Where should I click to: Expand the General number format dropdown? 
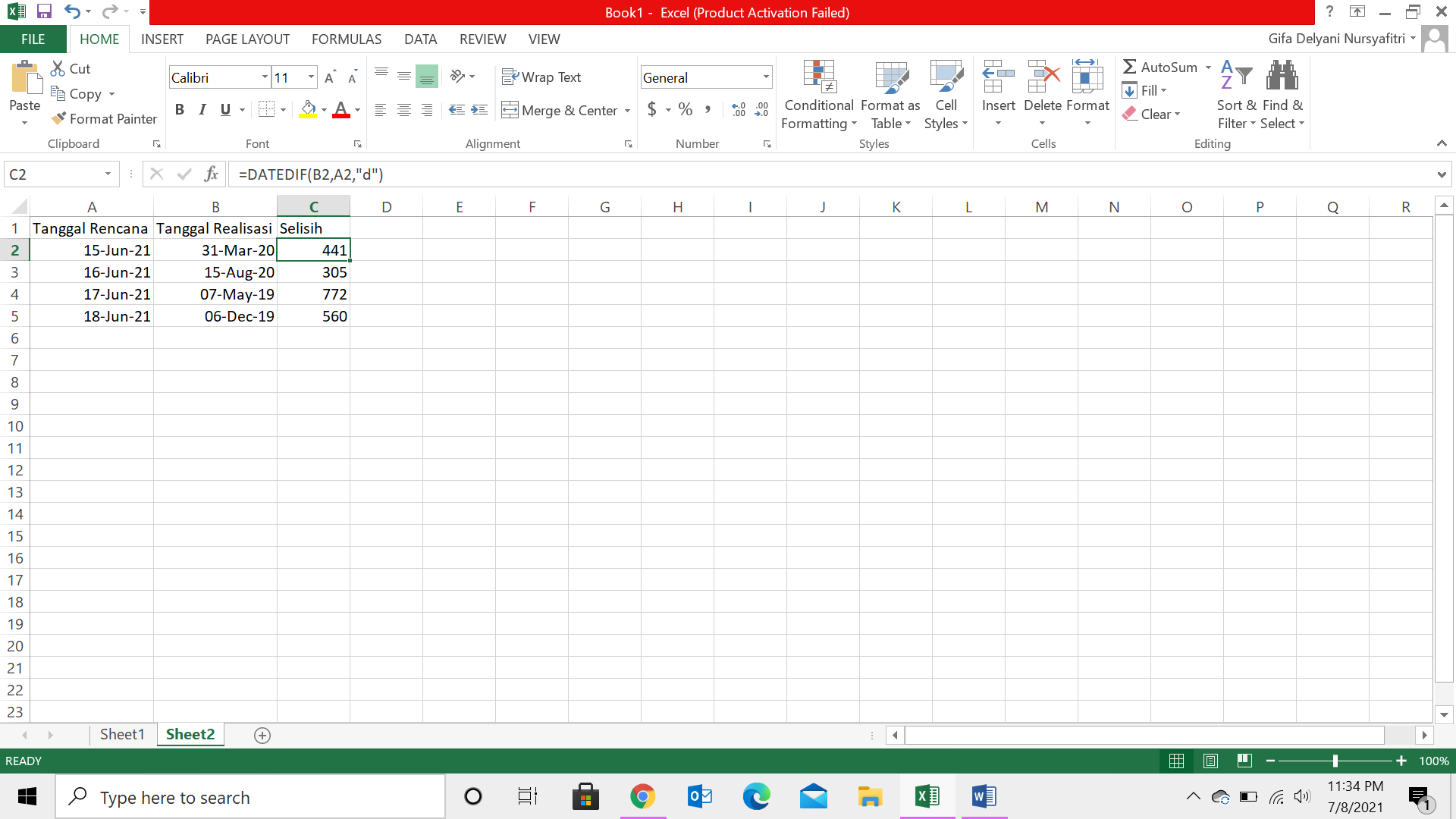(x=766, y=77)
